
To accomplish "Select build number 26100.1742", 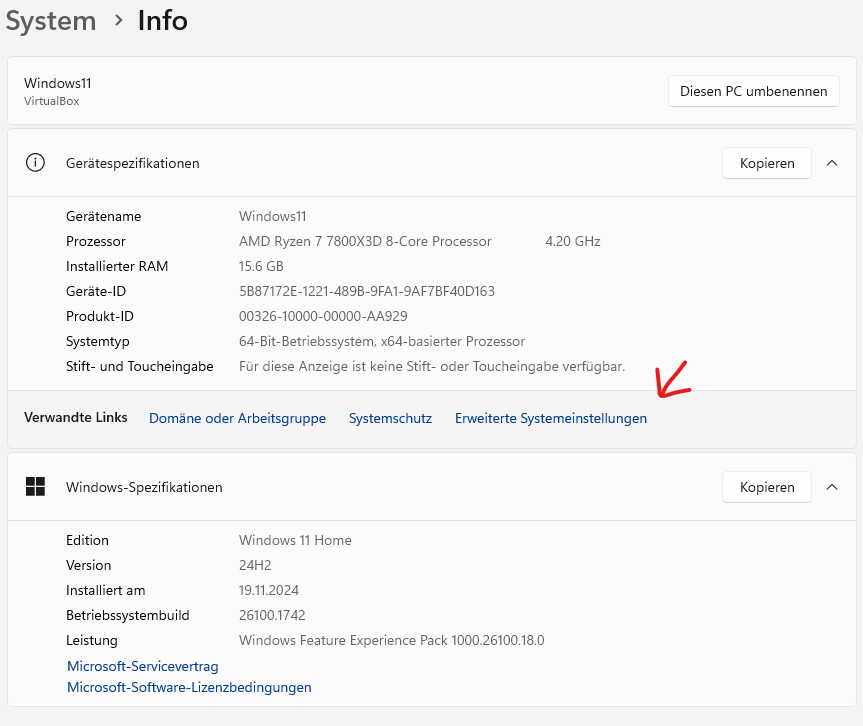I will (272, 615).
